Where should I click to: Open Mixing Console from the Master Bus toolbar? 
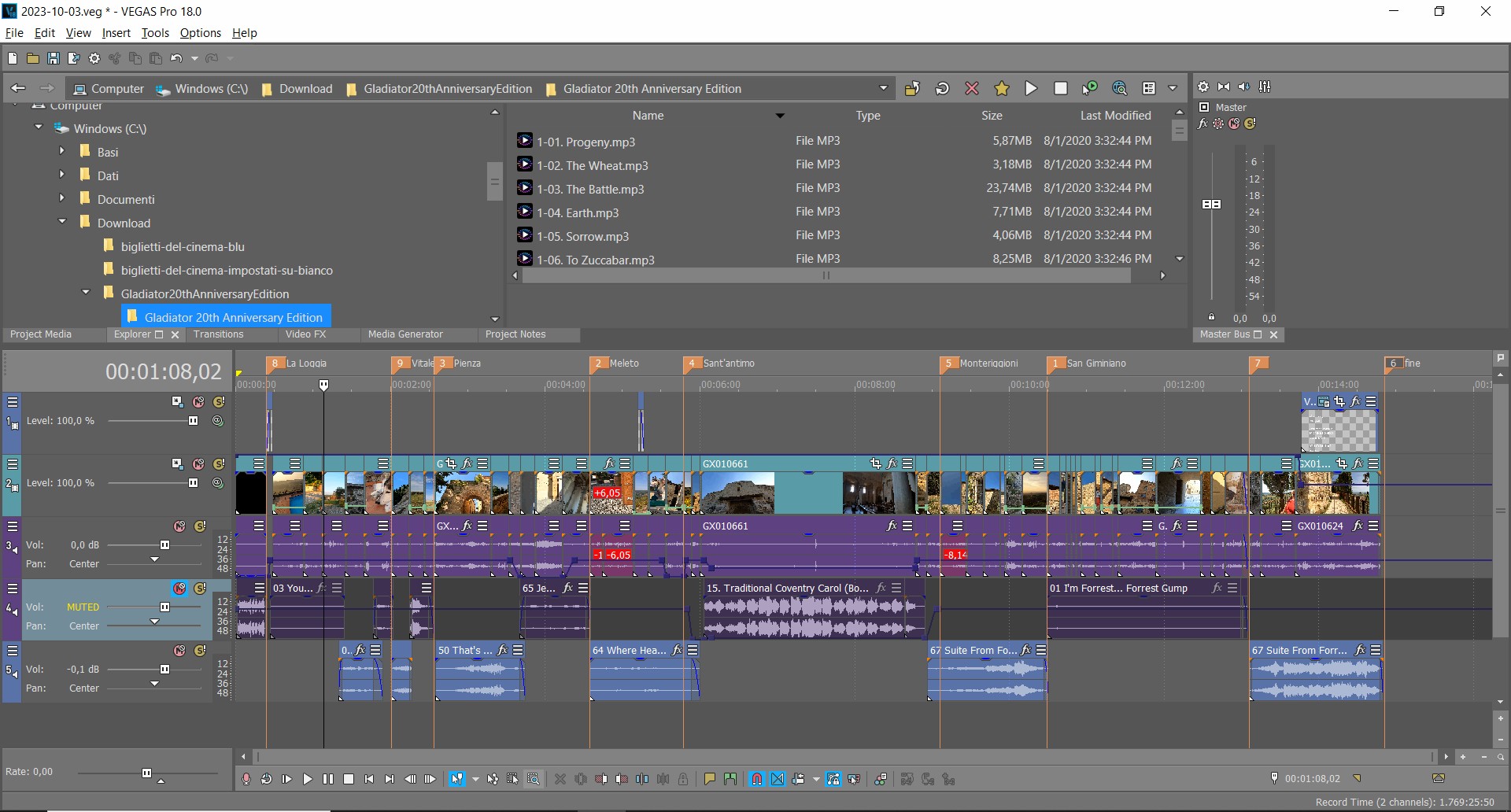coord(1265,87)
